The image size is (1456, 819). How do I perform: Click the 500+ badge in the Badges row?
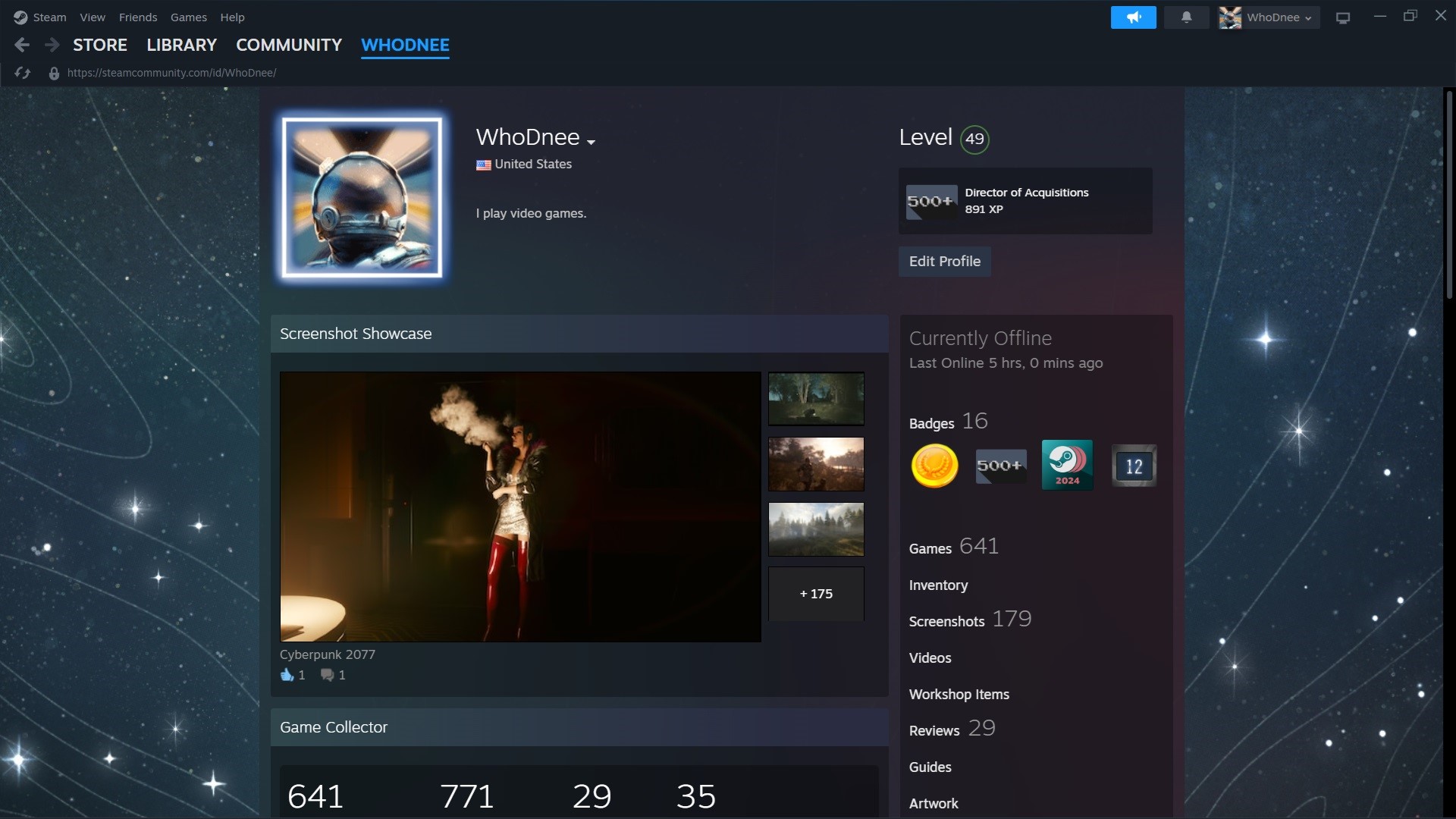point(1001,465)
